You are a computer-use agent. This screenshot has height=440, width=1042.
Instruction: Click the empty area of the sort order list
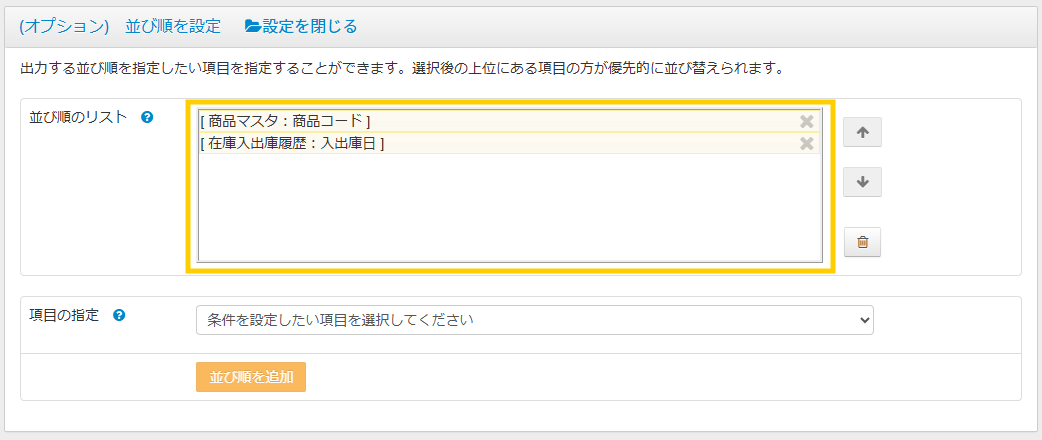(510, 208)
